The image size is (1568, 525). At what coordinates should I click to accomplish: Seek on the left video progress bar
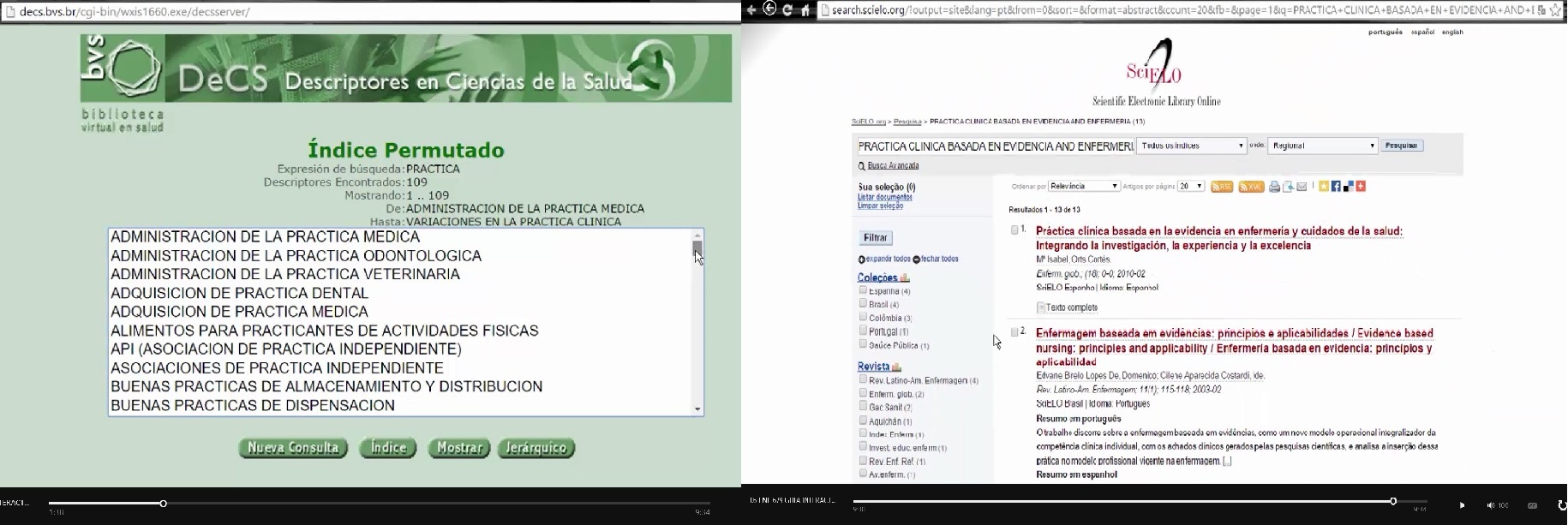click(380, 504)
